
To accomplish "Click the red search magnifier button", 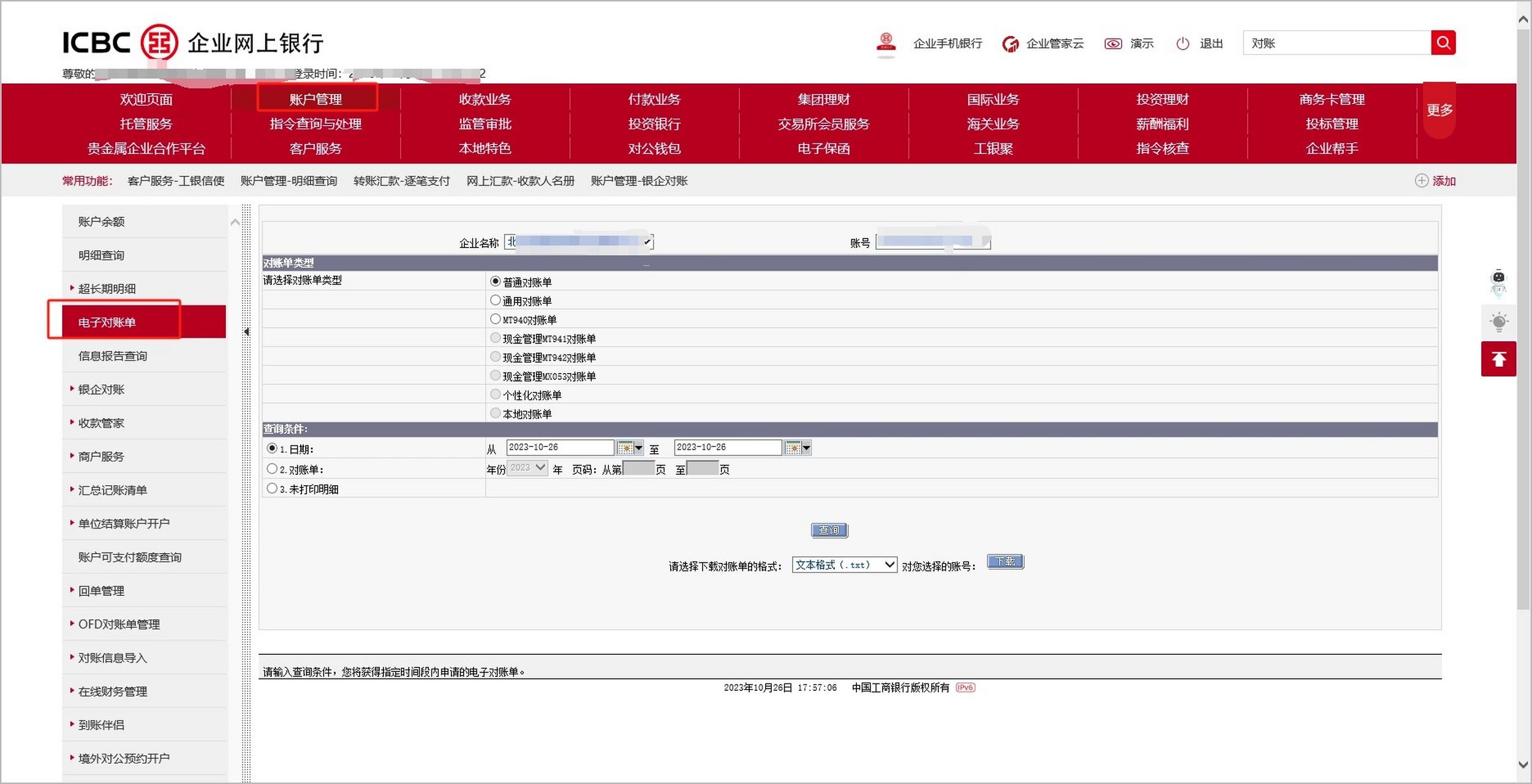I will tap(1443, 43).
